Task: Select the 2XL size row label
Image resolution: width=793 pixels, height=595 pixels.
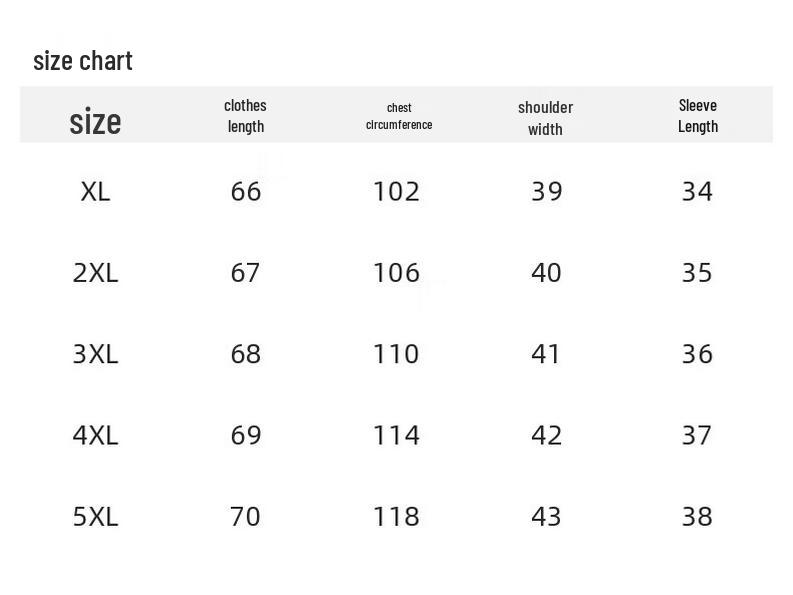Action: 95,273
